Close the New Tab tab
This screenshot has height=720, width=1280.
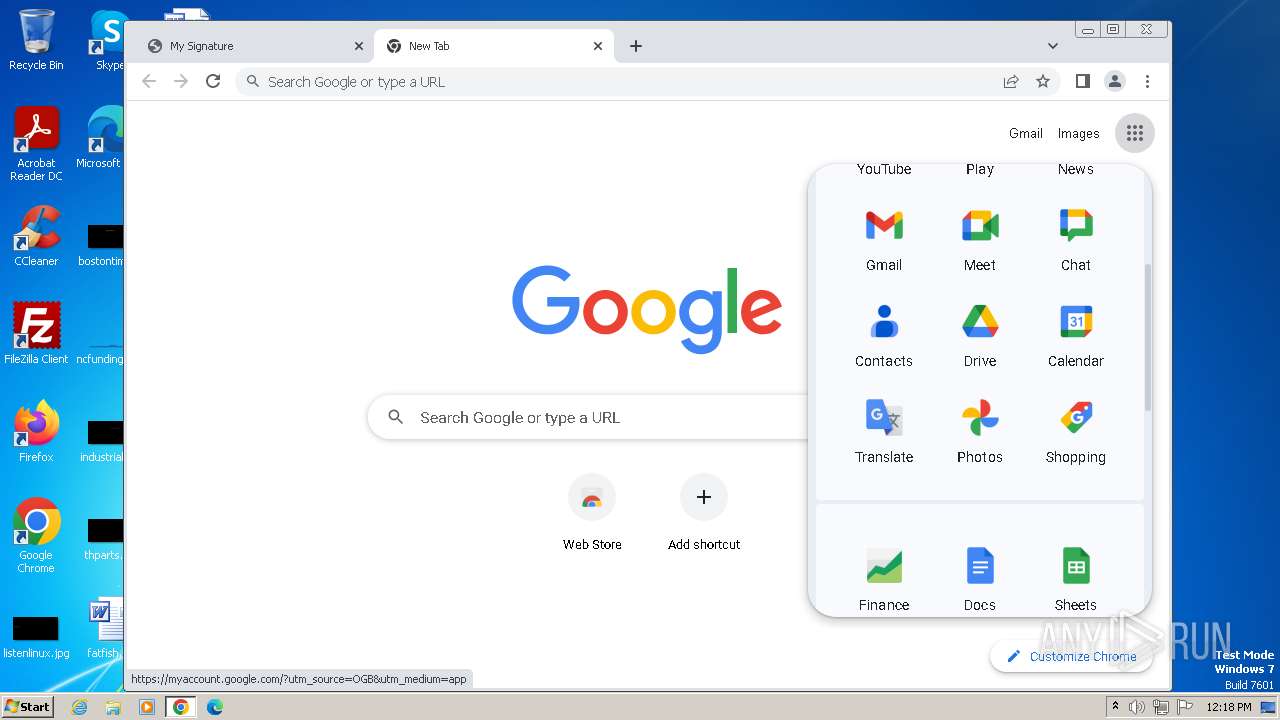(x=598, y=46)
